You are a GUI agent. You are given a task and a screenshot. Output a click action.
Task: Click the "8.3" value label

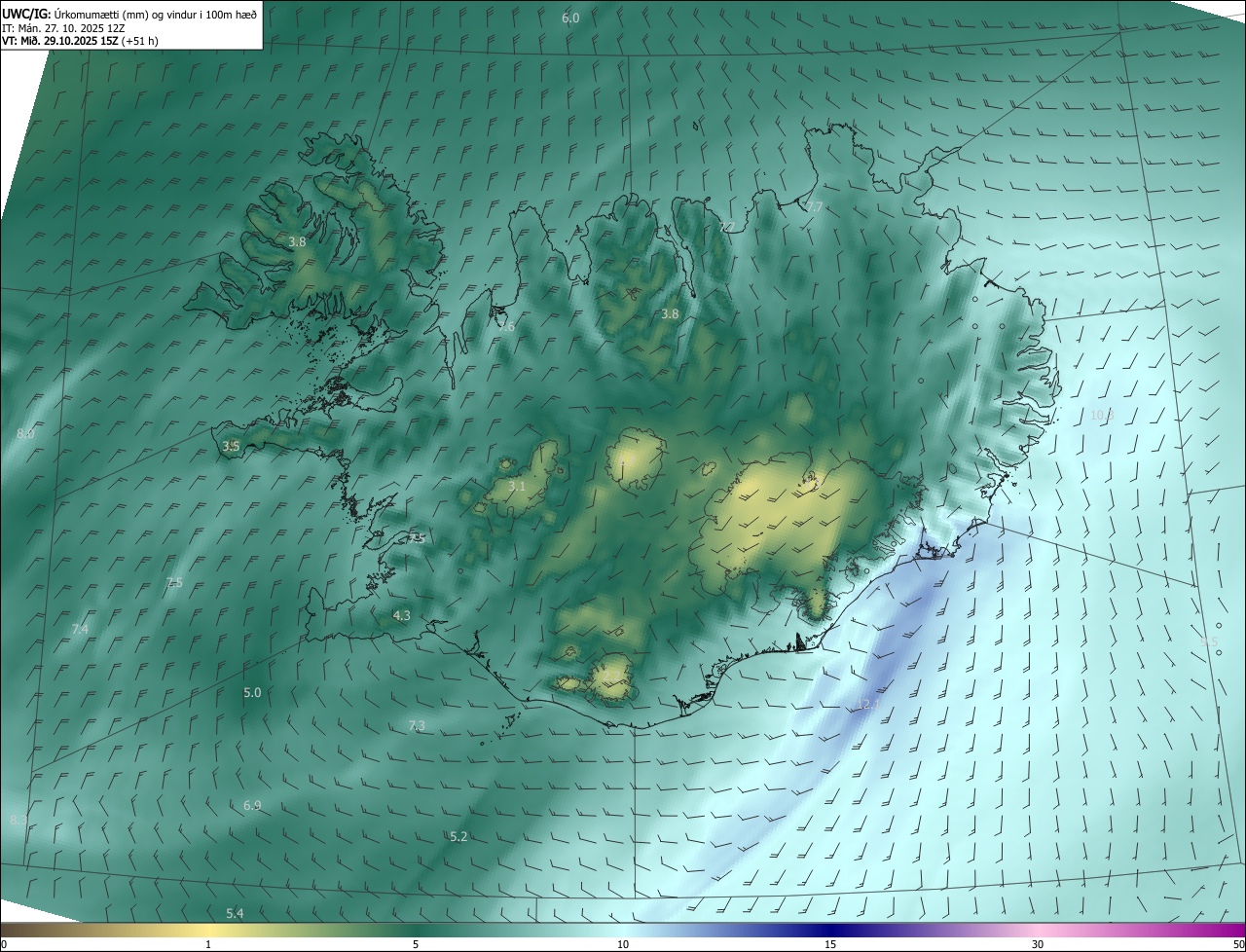pyautogui.click(x=18, y=821)
